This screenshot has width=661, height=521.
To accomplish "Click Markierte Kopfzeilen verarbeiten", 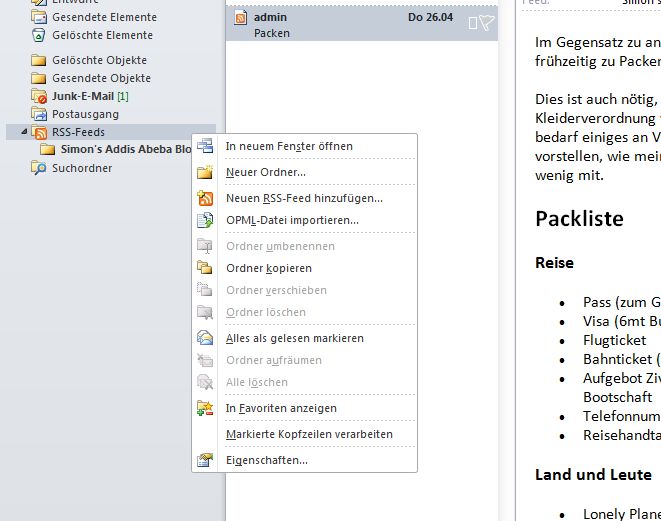I will coord(309,434).
